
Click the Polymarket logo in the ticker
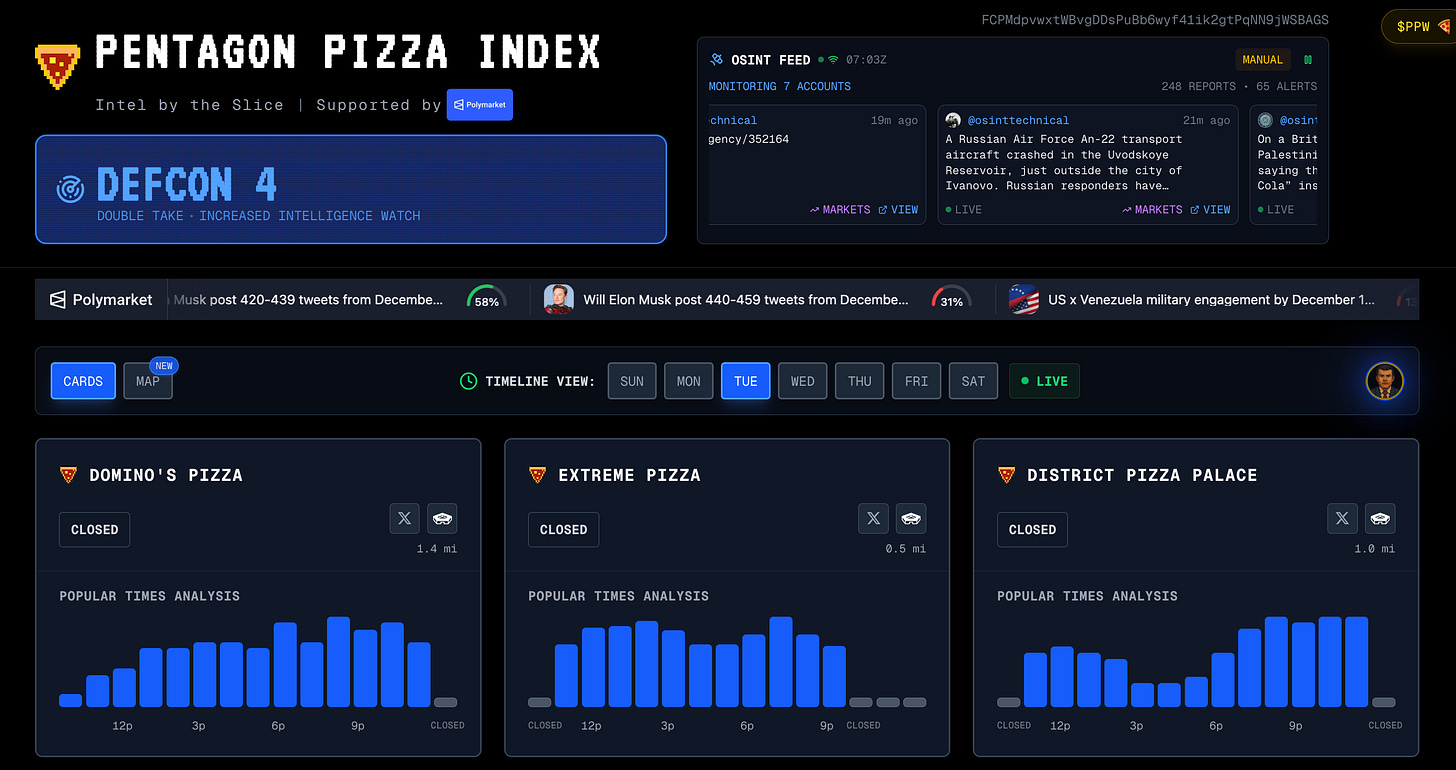102,299
